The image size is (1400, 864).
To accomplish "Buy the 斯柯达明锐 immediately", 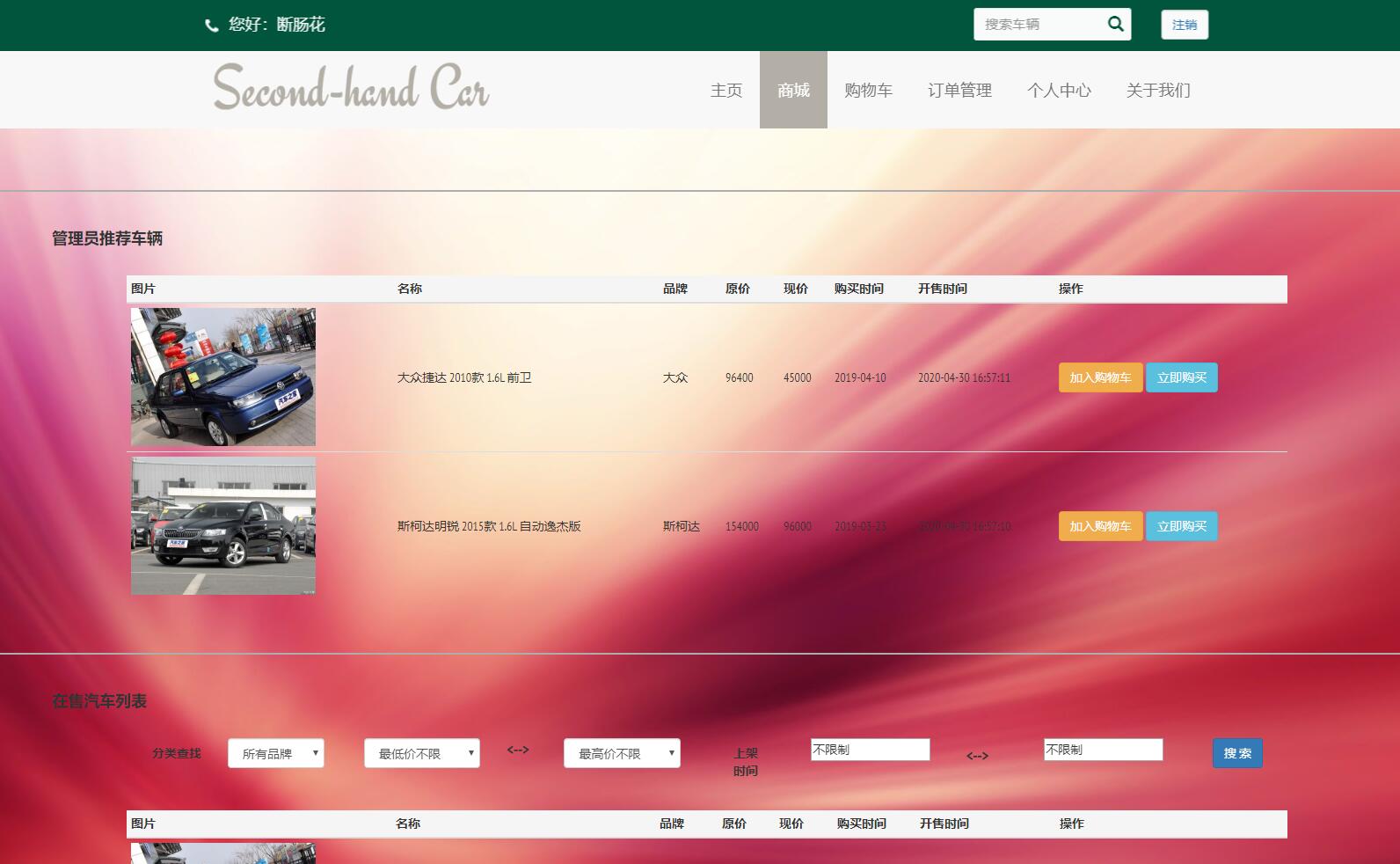I will click(1181, 526).
